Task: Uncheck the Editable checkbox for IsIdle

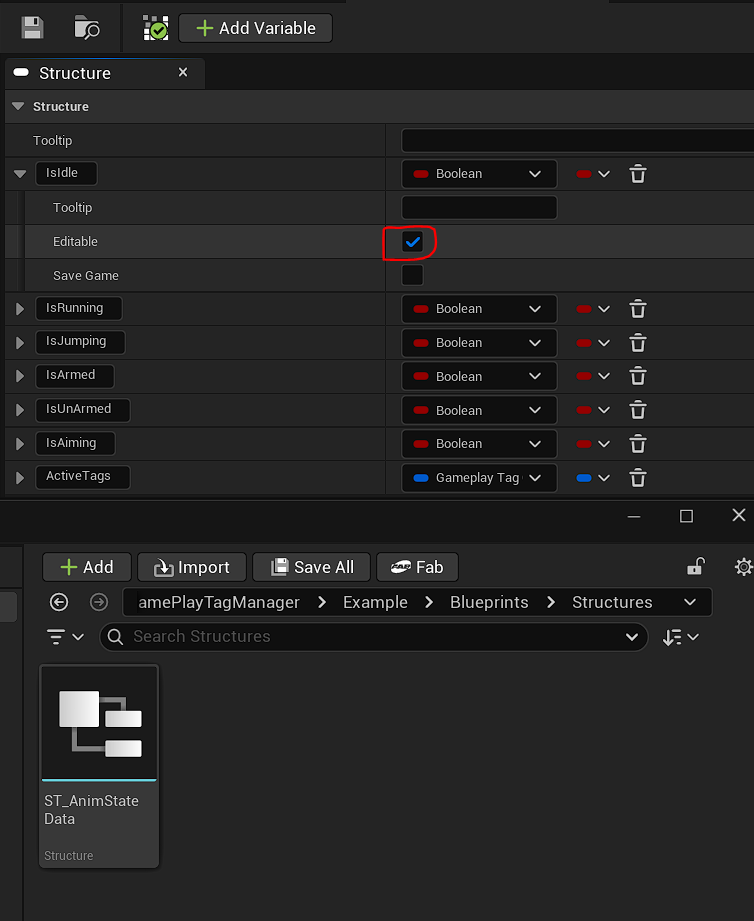Action: coord(412,242)
